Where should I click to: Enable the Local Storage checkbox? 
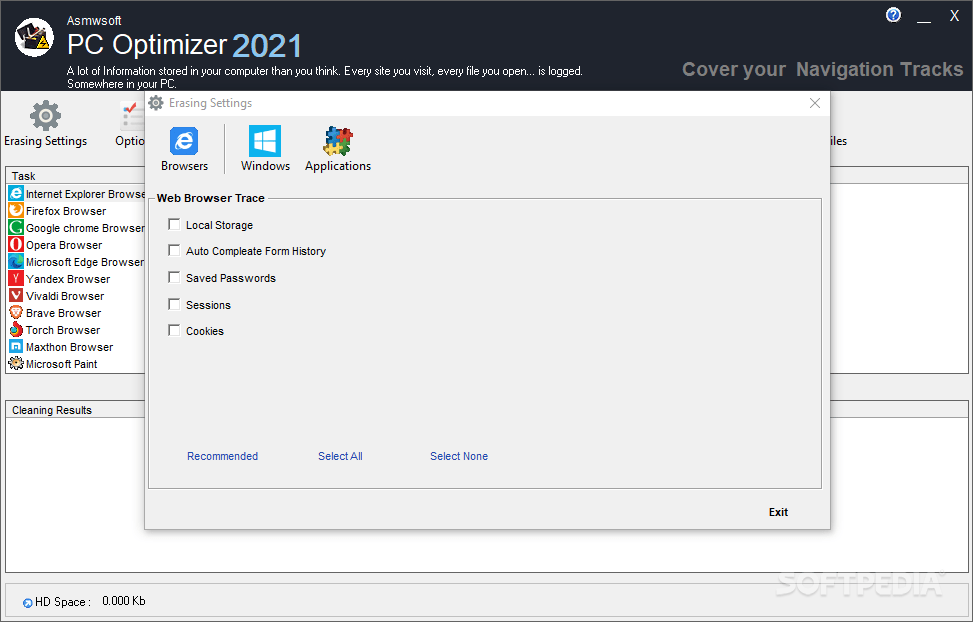[x=174, y=224]
